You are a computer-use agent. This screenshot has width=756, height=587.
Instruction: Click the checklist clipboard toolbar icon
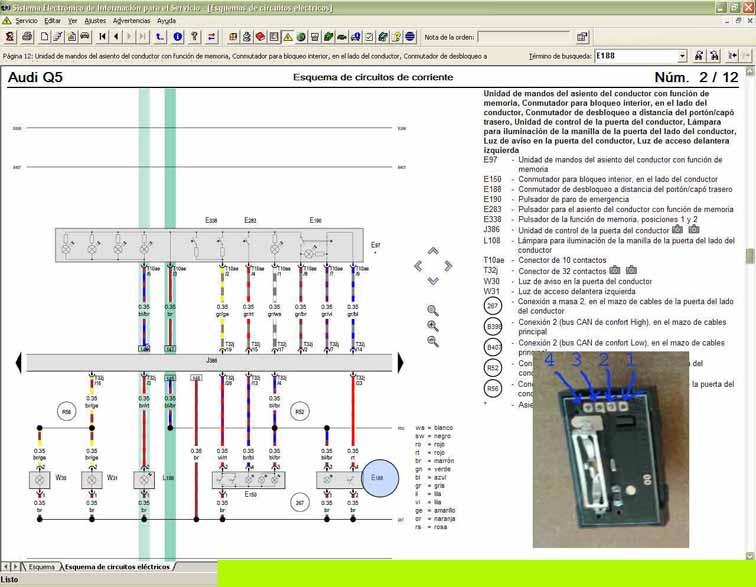pos(369,37)
